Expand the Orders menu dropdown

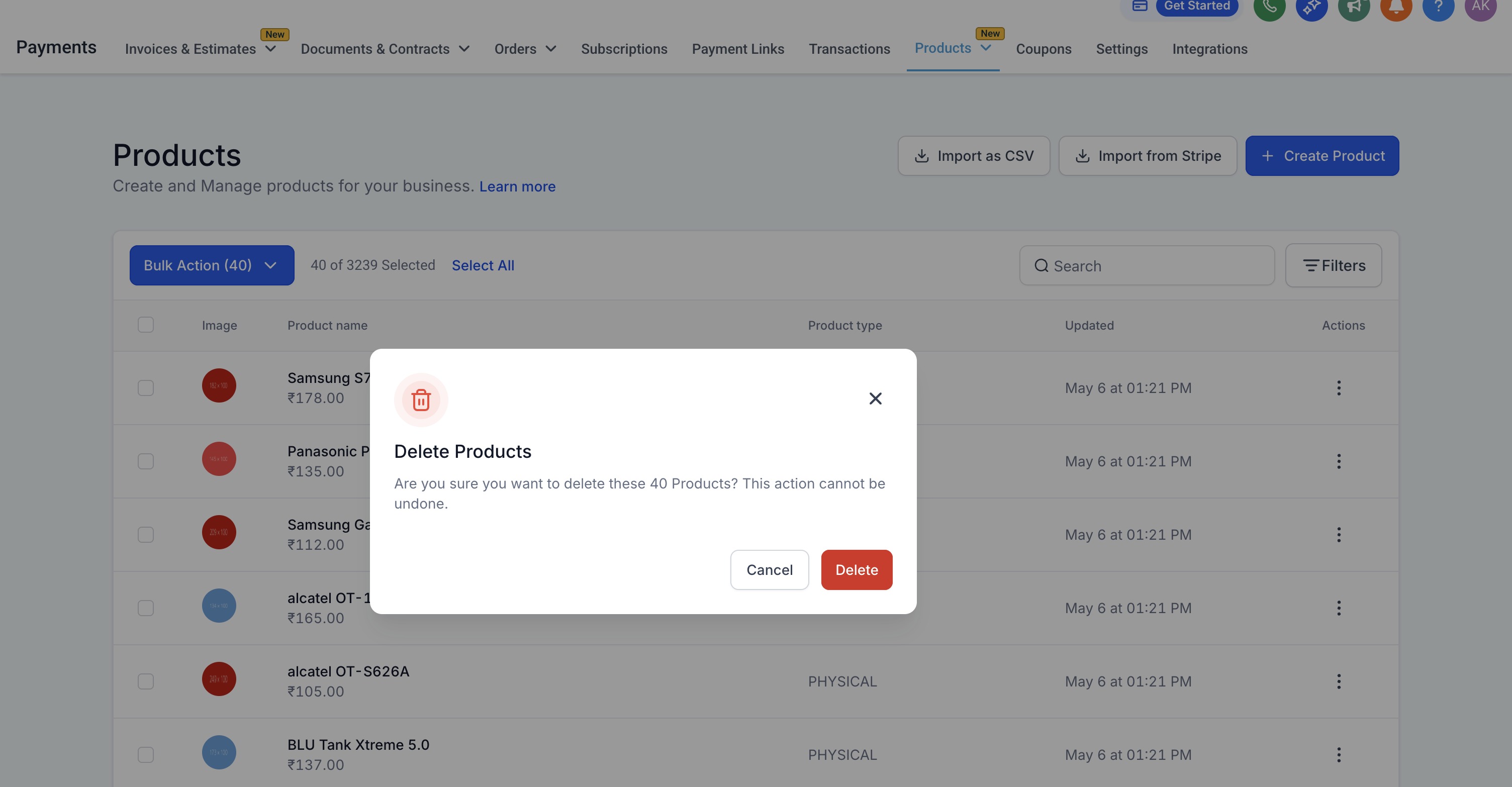click(525, 49)
